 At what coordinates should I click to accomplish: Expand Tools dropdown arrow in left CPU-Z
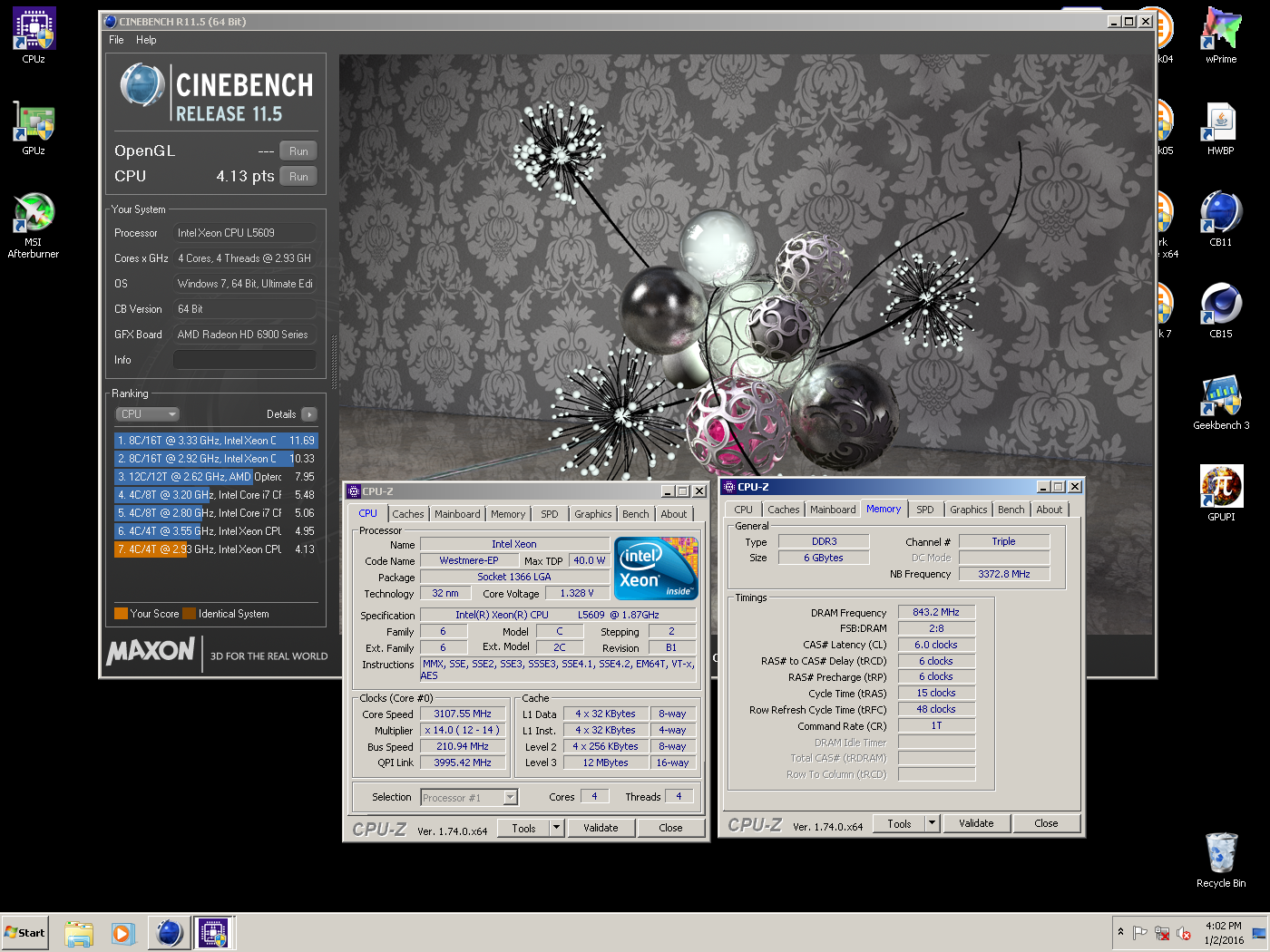[x=557, y=828]
